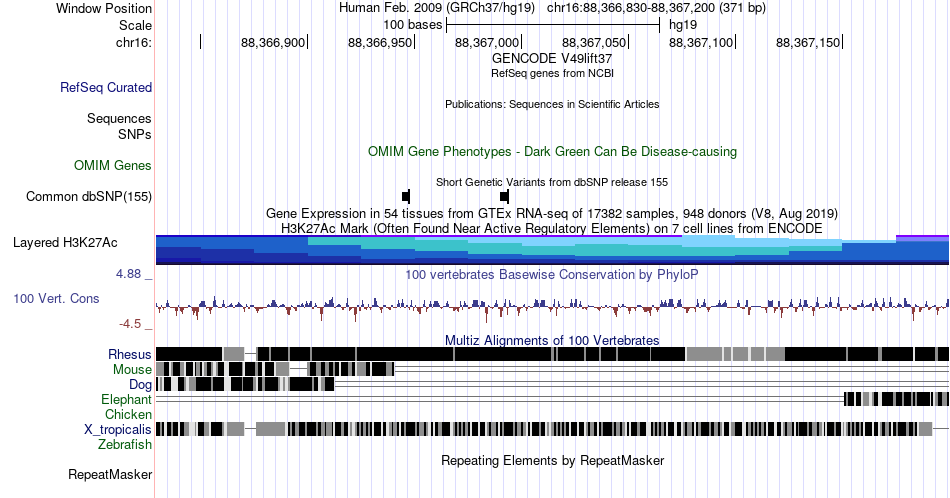Open the OMIM Genes track label
The height and width of the screenshot is (498, 950).
coord(113,165)
